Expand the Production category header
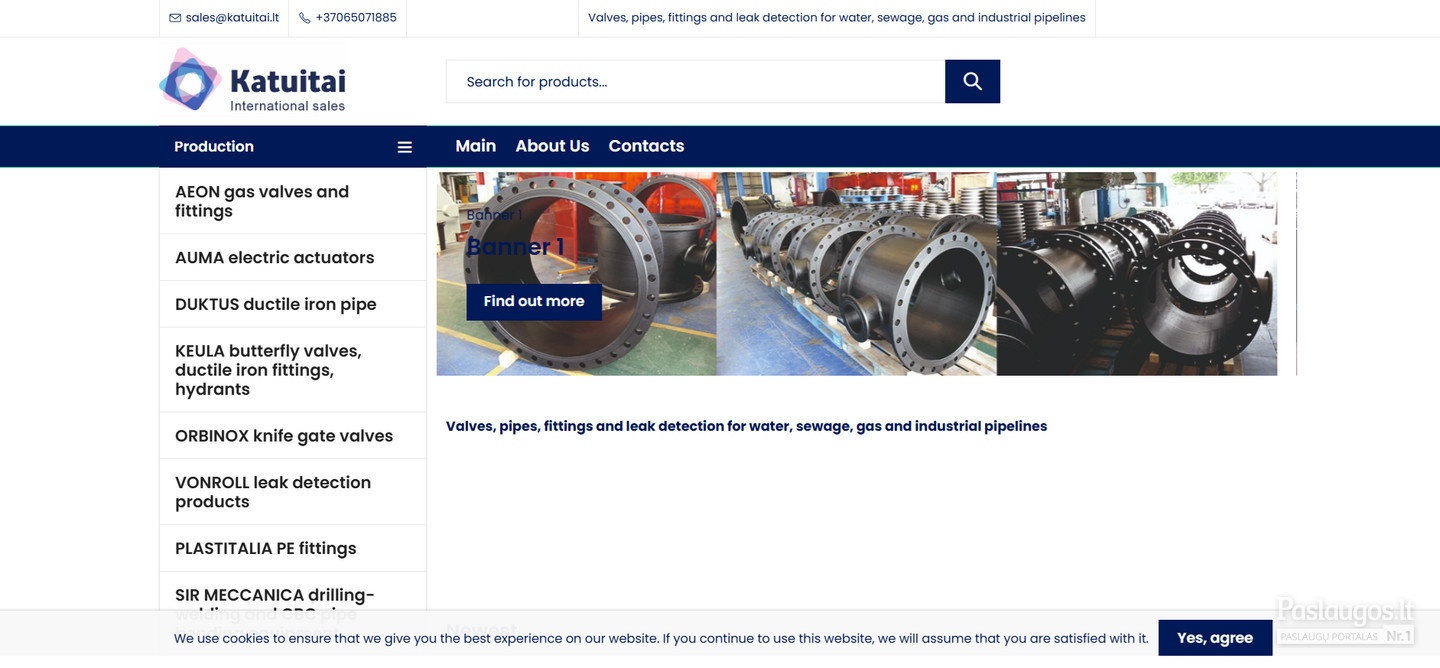Screen dimensions: 1440x668 [x=292, y=146]
